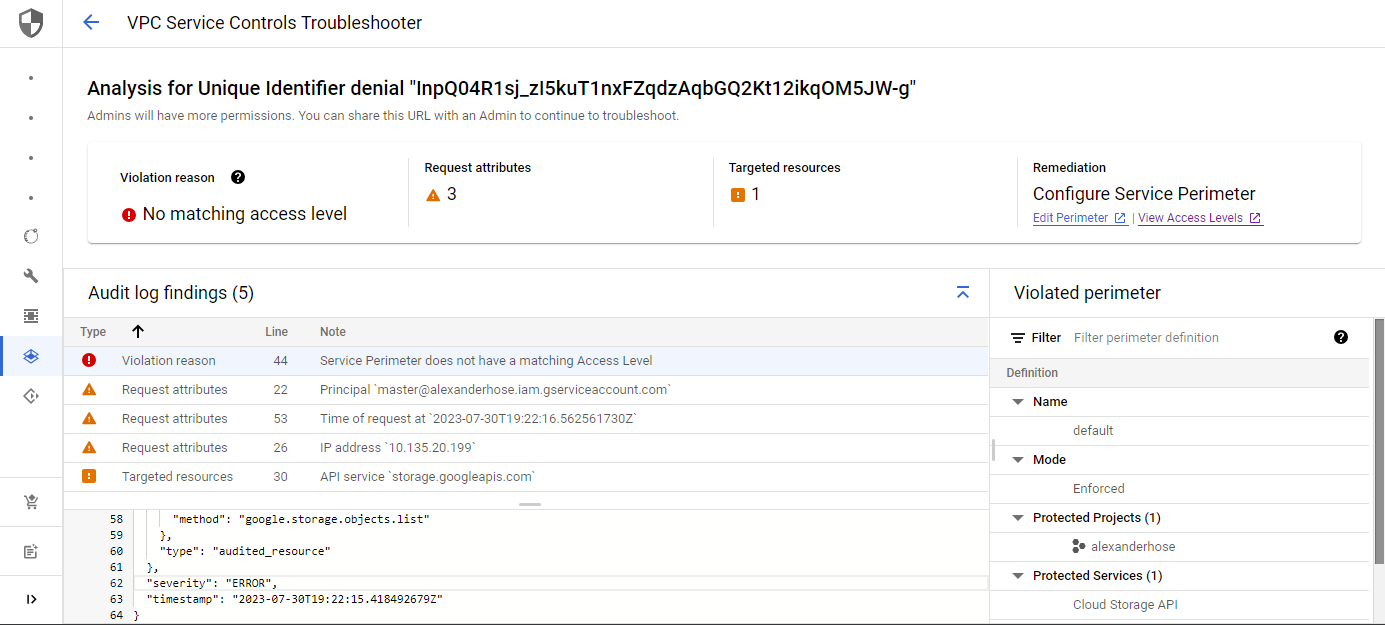Click the warning icon on the Principal row

[89, 390]
